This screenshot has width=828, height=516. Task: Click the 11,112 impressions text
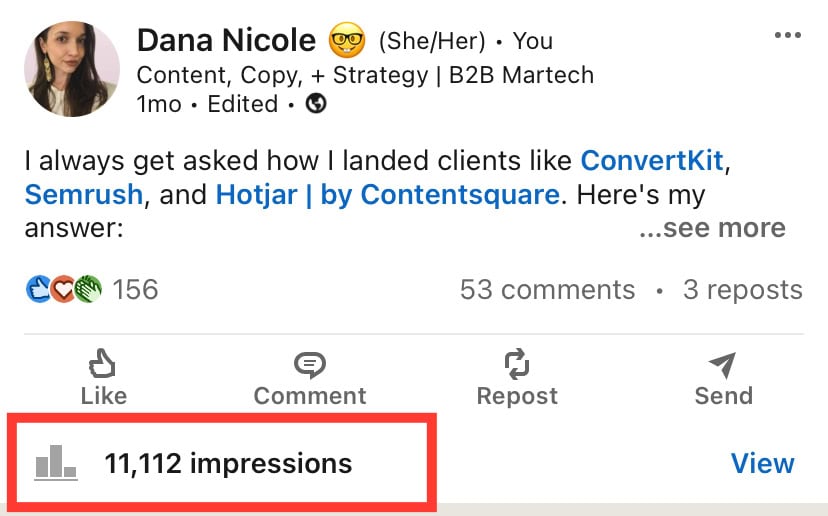point(228,463)
